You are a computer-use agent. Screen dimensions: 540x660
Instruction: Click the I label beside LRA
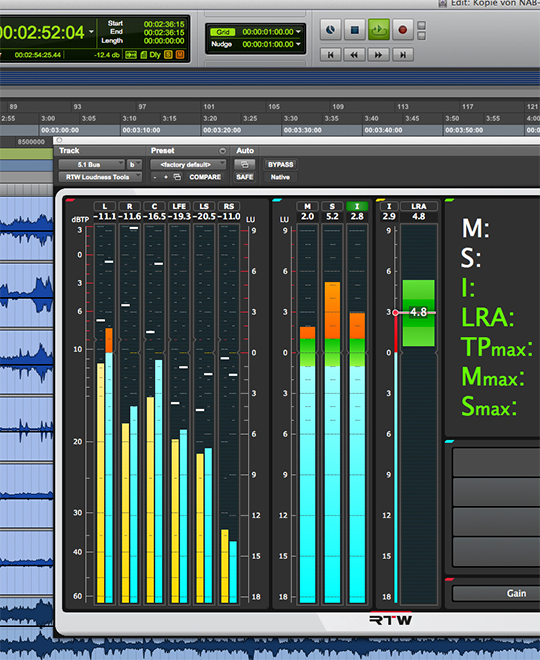[389, 206]
